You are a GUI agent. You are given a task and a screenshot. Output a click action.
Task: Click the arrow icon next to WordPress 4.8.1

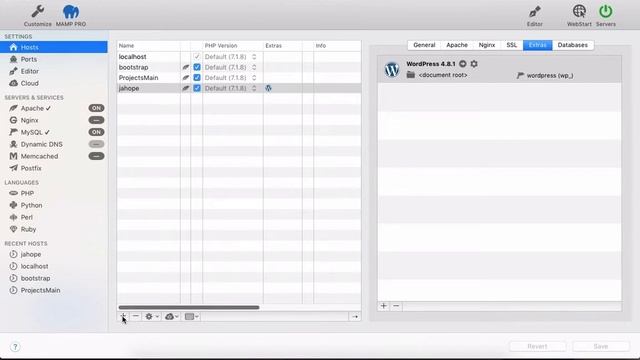pyautogui.click(x=462, y=64)
